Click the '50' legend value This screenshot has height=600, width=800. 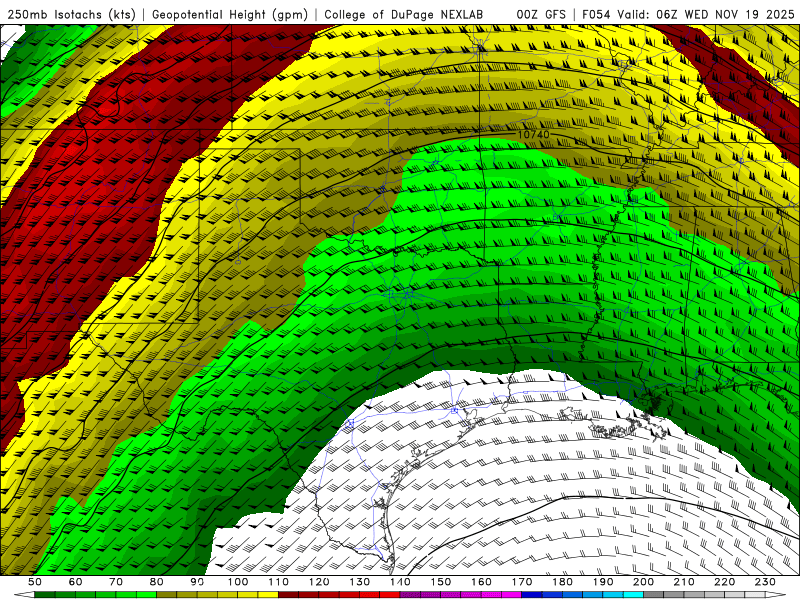(35, 582)
